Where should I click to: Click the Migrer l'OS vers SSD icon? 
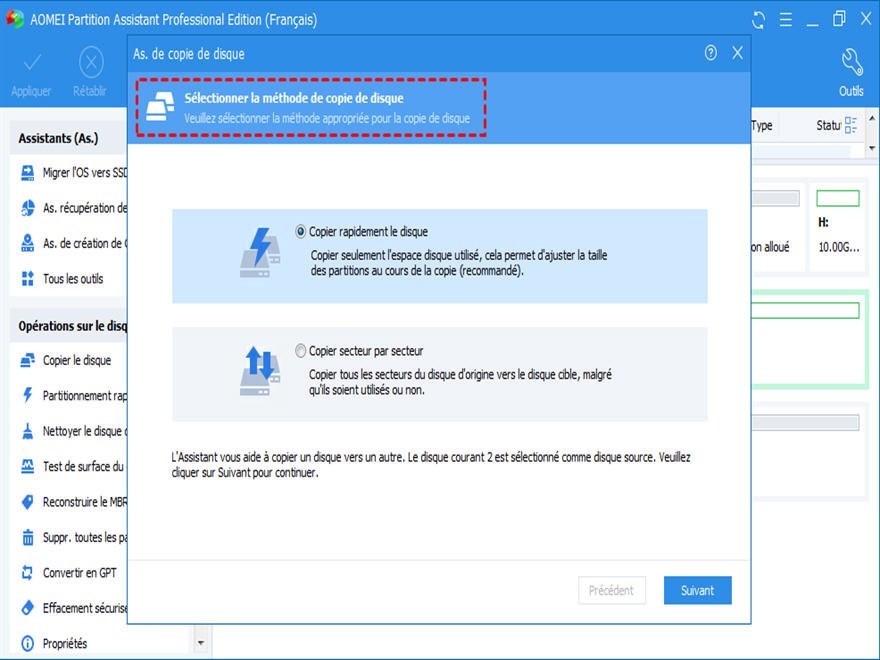point(27,173)
